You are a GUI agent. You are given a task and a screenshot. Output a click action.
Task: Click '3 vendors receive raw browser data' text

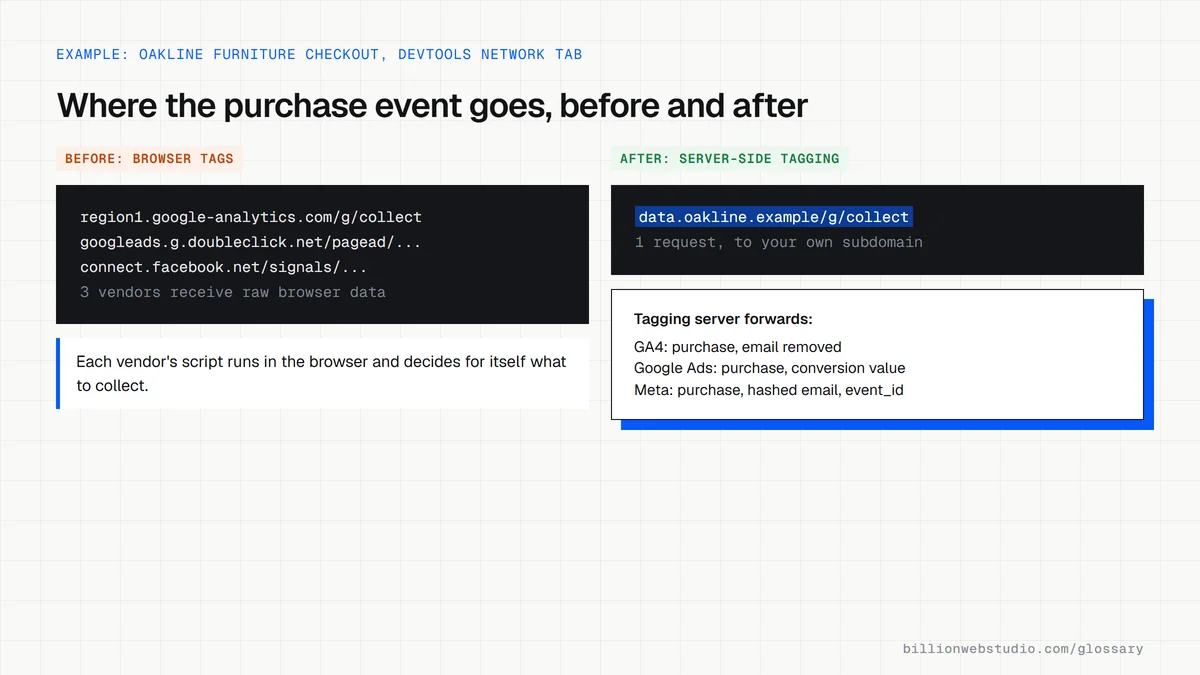[x=233, y=292]
